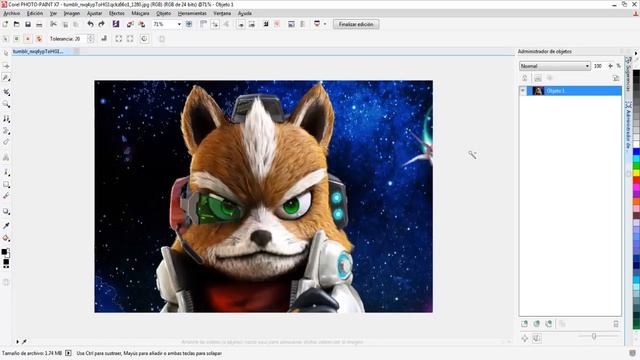The width and height of the screenshot is (640, 360).
Task: Open the Archivo menu
Action: click(x=11, y=13)
